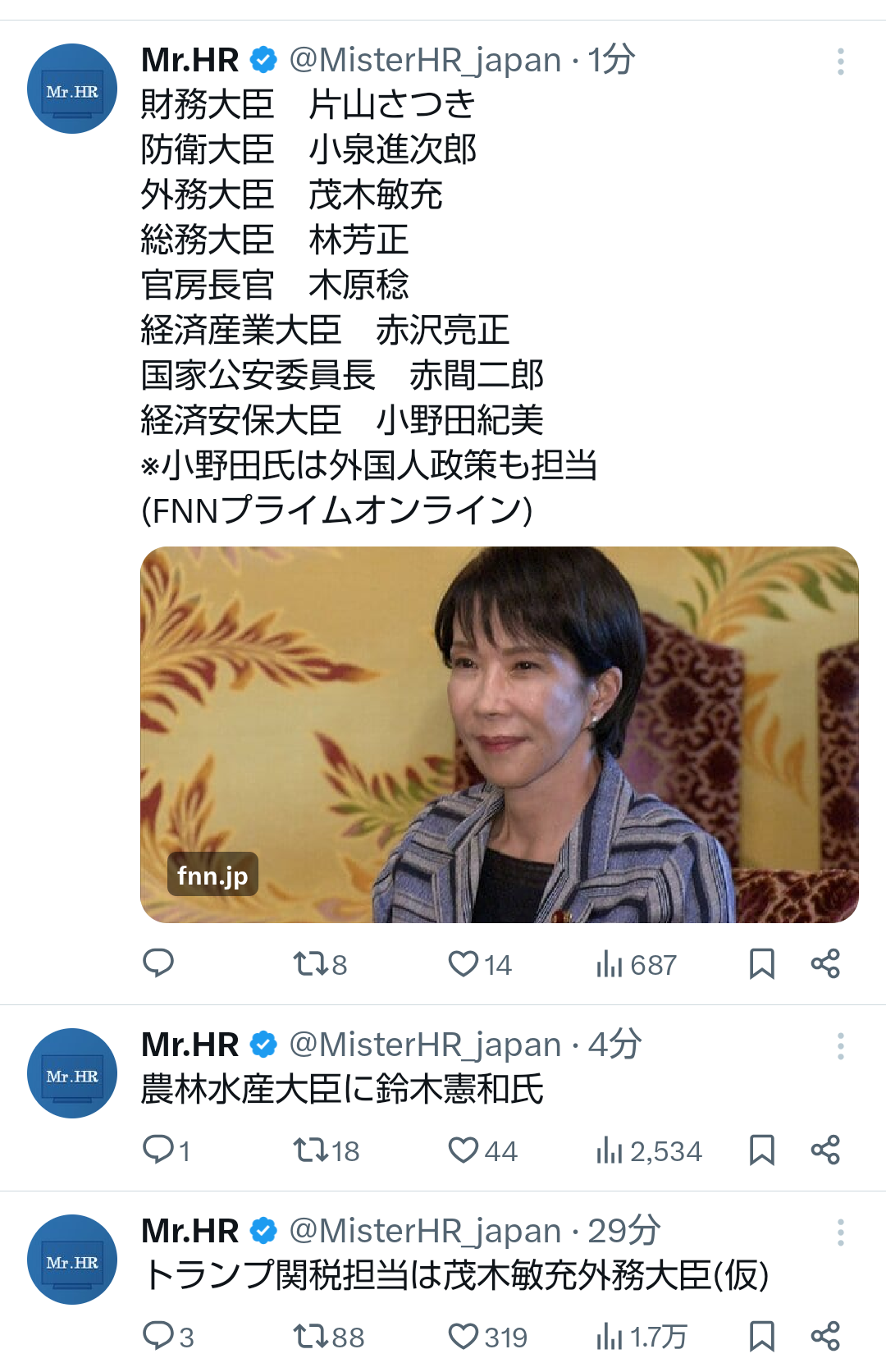Image resolution: width=886 pixels, height=1372 pixels.
Task: Open Mr.HR profile avatar on first post
Action: coord(72,89)
